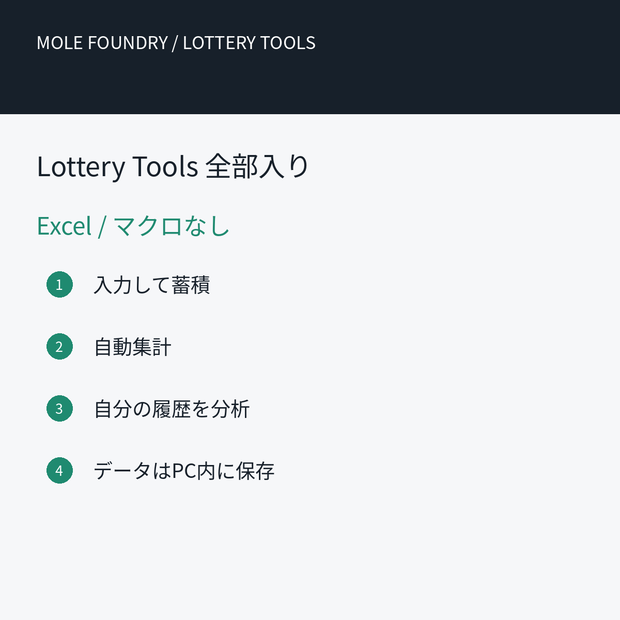Click the blank area below the list
The width and height of the screenshot is (620, 620).
310,554
